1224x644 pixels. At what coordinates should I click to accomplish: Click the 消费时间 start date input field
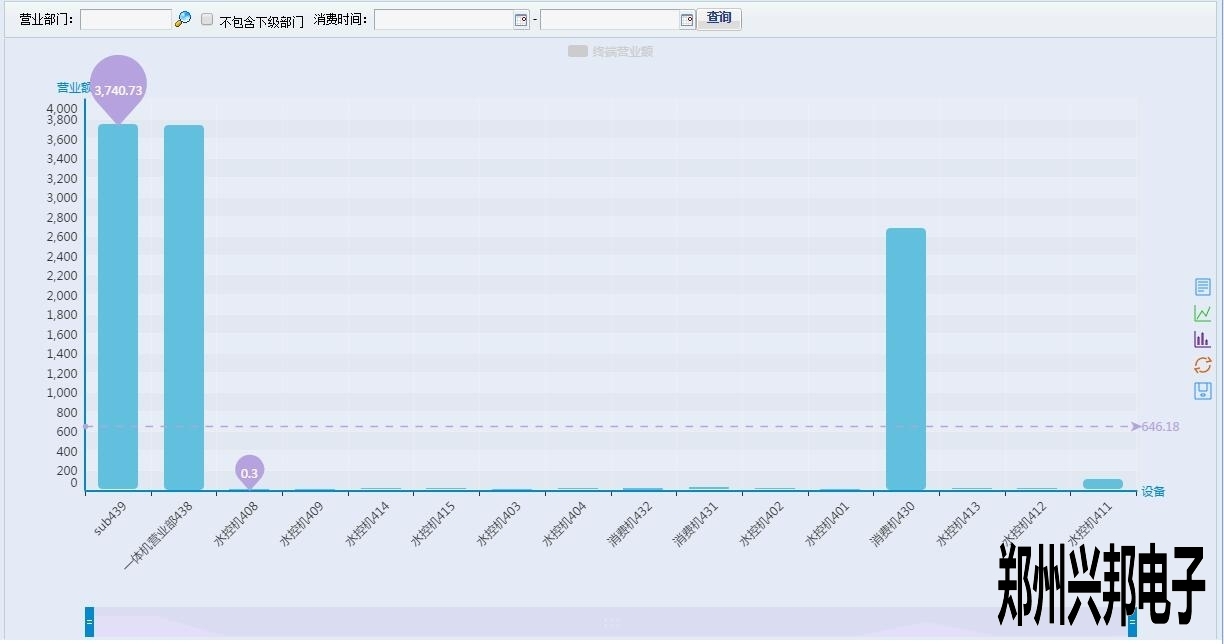tap(443, 19)
